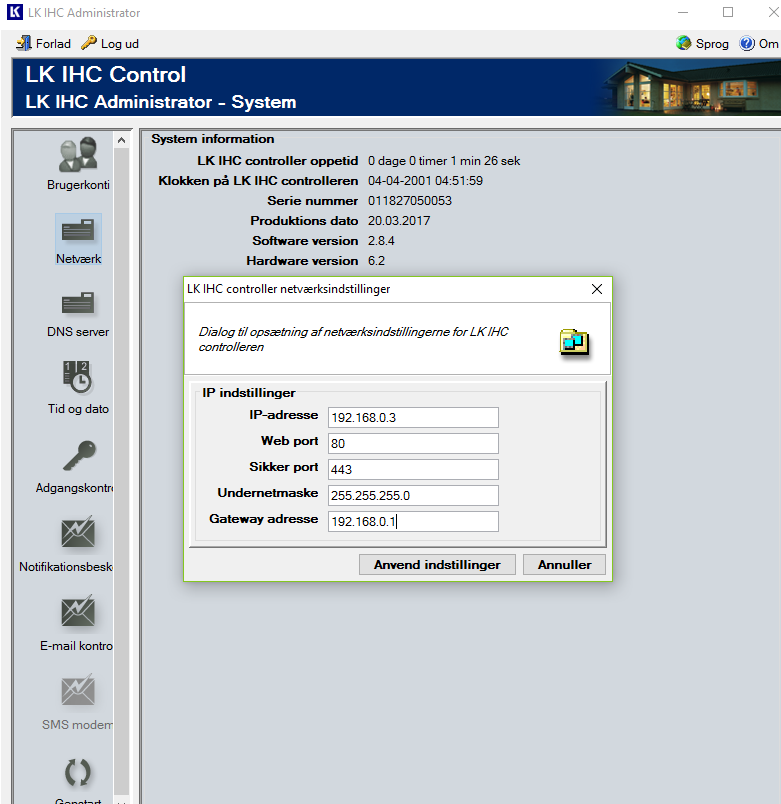Open Notifikationsbeskeder envelope icon
This screenshot has width=781, height=804.
click(x=78, y=533)
